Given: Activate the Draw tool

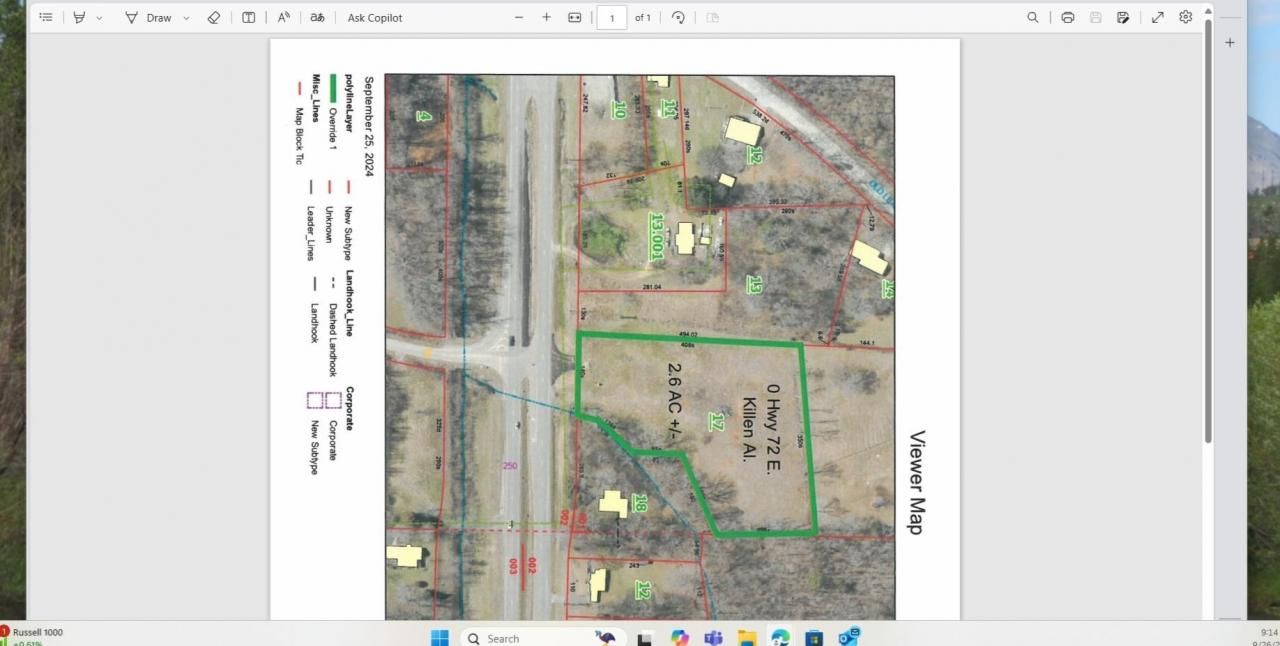Looking at the screenshot, I should 149,17.
